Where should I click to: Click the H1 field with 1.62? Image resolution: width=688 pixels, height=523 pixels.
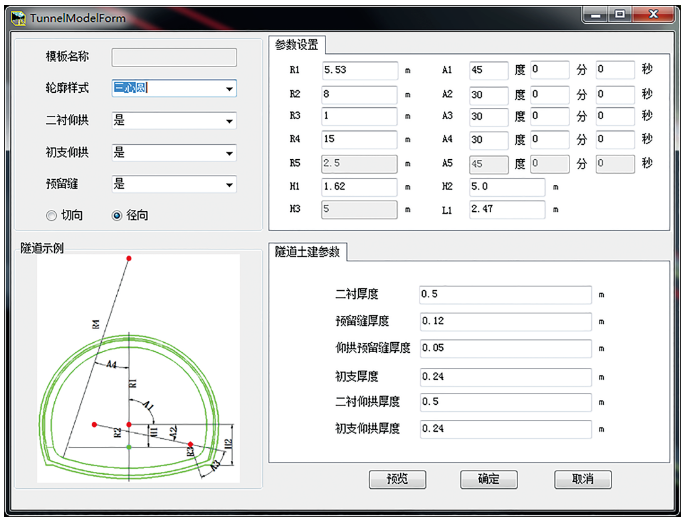coord(360,186)
